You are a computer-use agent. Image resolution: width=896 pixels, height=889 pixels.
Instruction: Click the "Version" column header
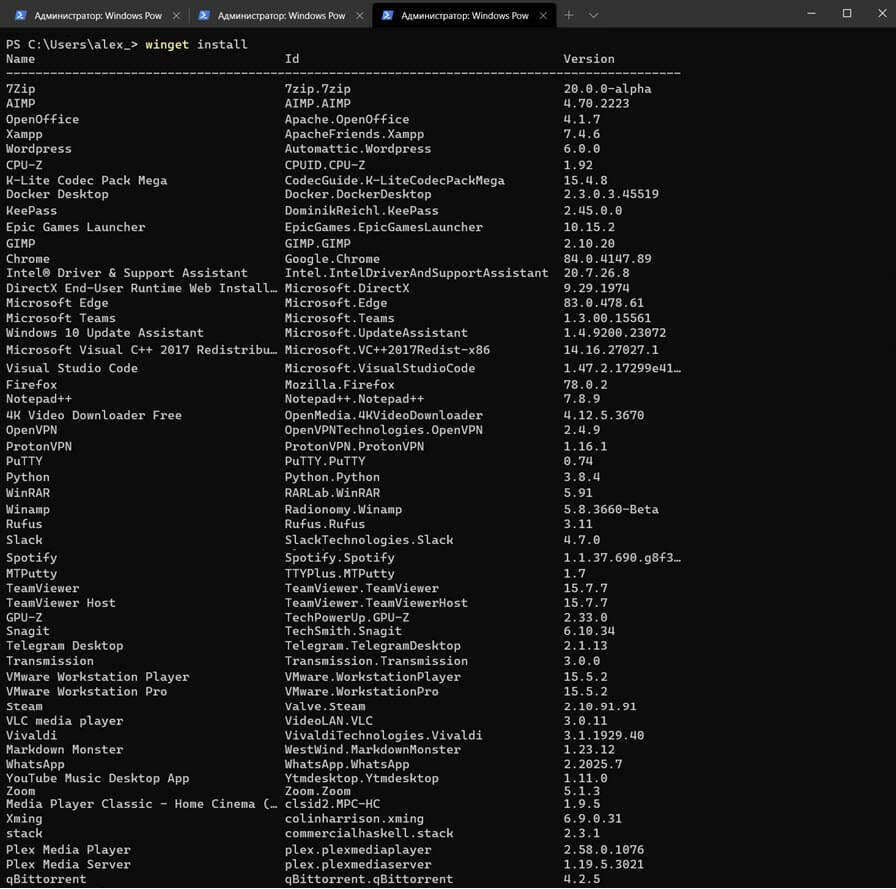[x=589, y=59]
